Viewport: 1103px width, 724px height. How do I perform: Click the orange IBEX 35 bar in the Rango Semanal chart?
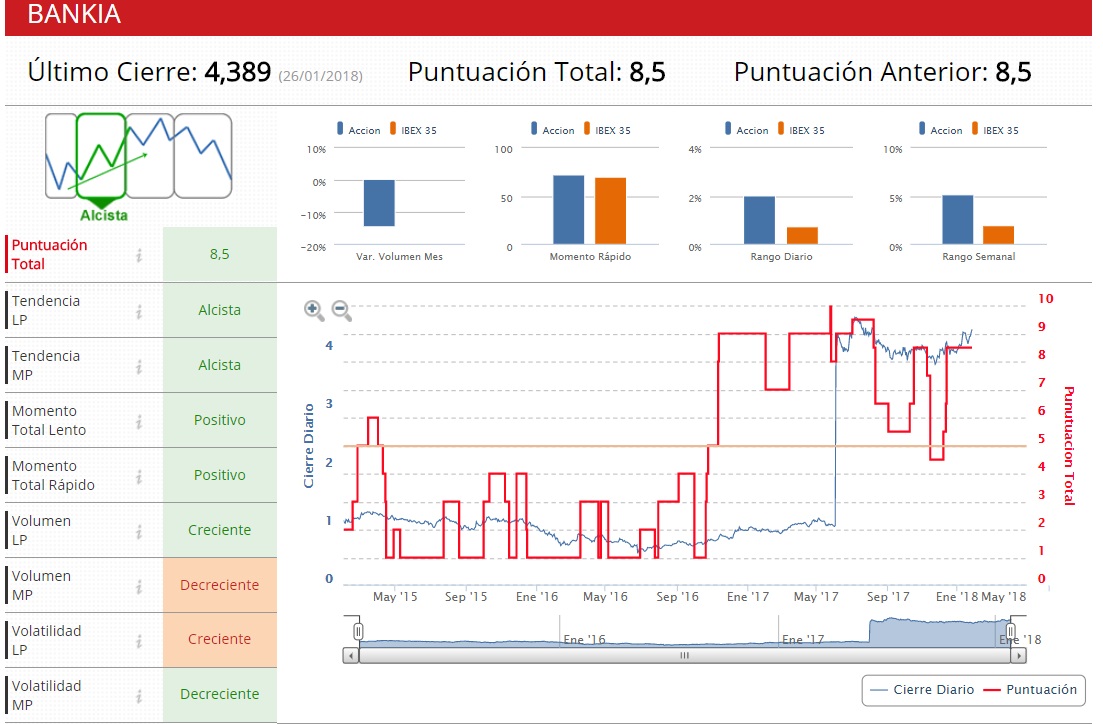click(999, 235)
